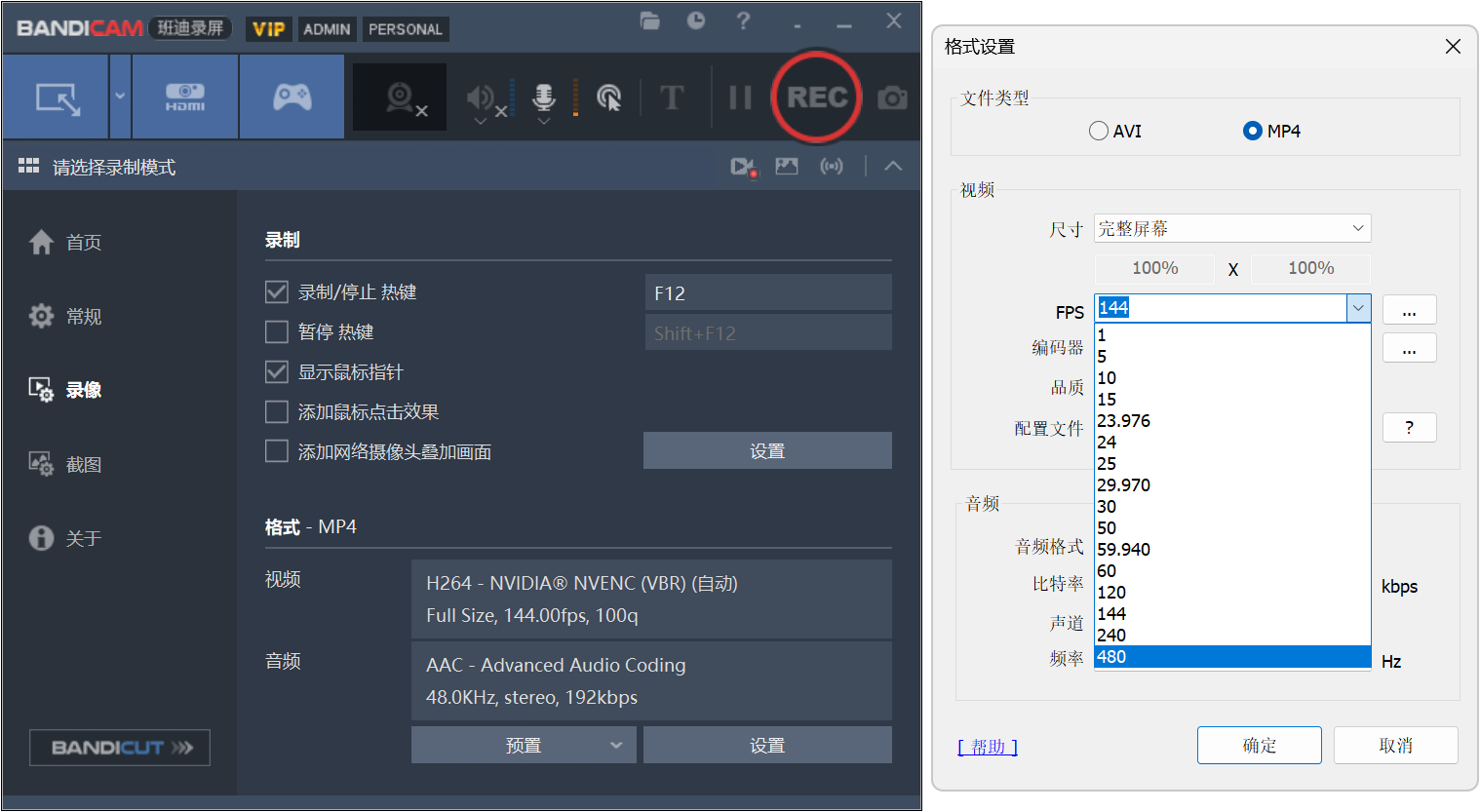Enable the 添加网络摄像头叠加画面 checkbox
This screenshot has height=812, width=1480.
click(277, 451)
